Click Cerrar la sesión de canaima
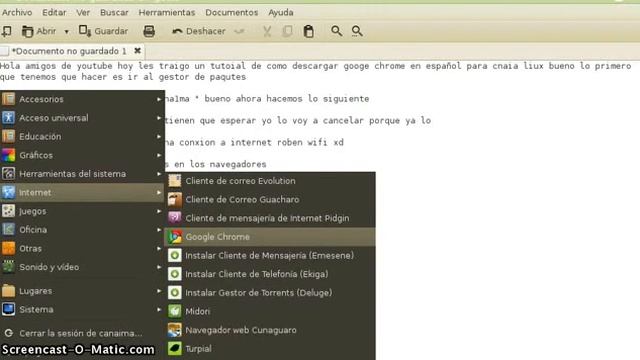Screen dimensions: 640x360 tap(82, 333)
